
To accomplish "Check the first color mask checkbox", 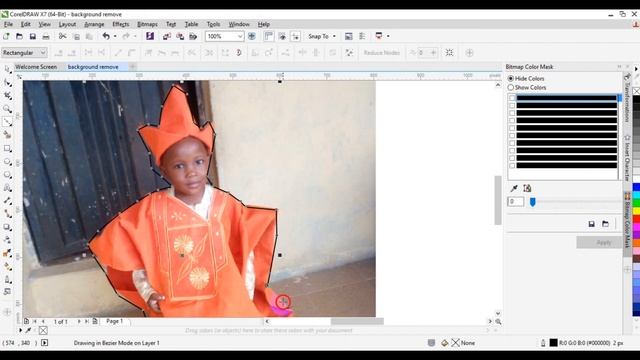I will [x=512, y=98].
